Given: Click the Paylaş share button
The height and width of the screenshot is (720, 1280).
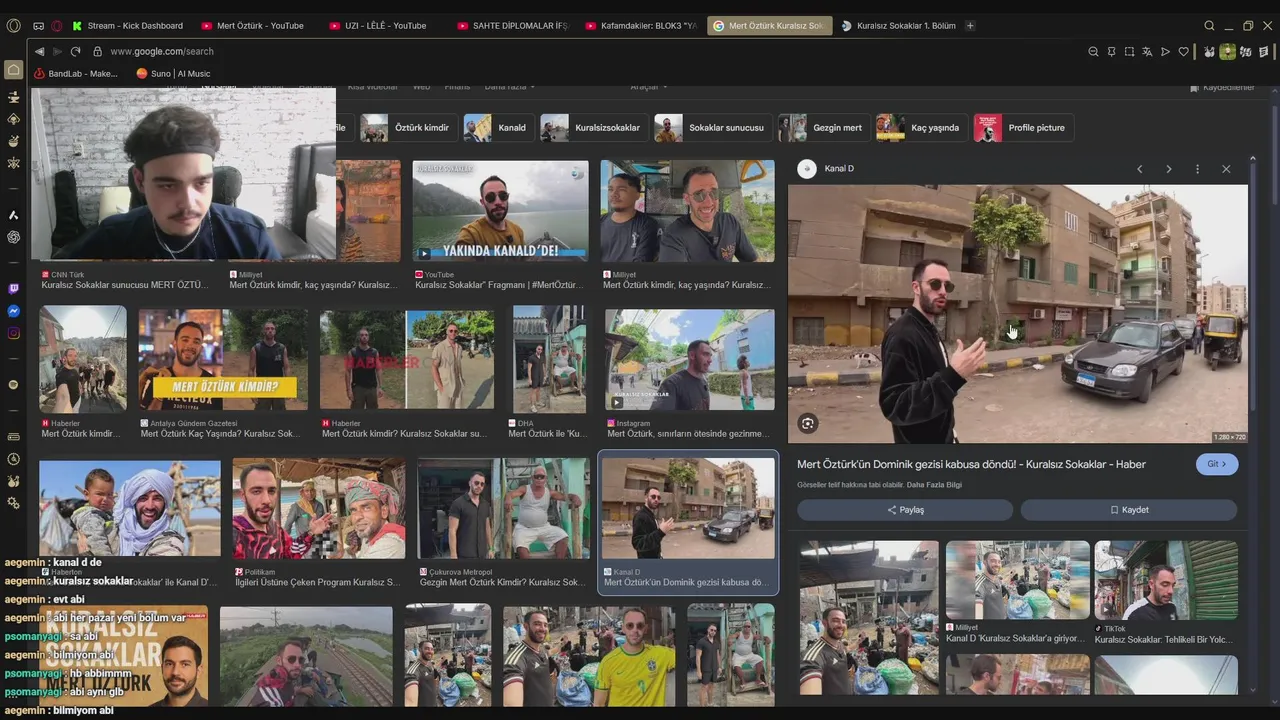Looking at the screenshot, I should pyautogui.click(x=905, y=510).
